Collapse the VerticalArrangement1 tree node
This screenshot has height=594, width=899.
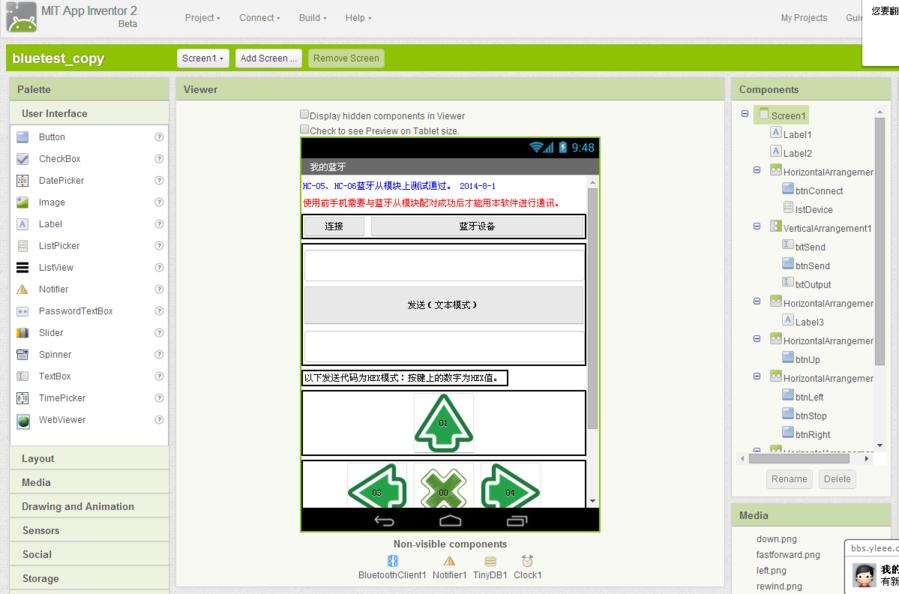757,228
